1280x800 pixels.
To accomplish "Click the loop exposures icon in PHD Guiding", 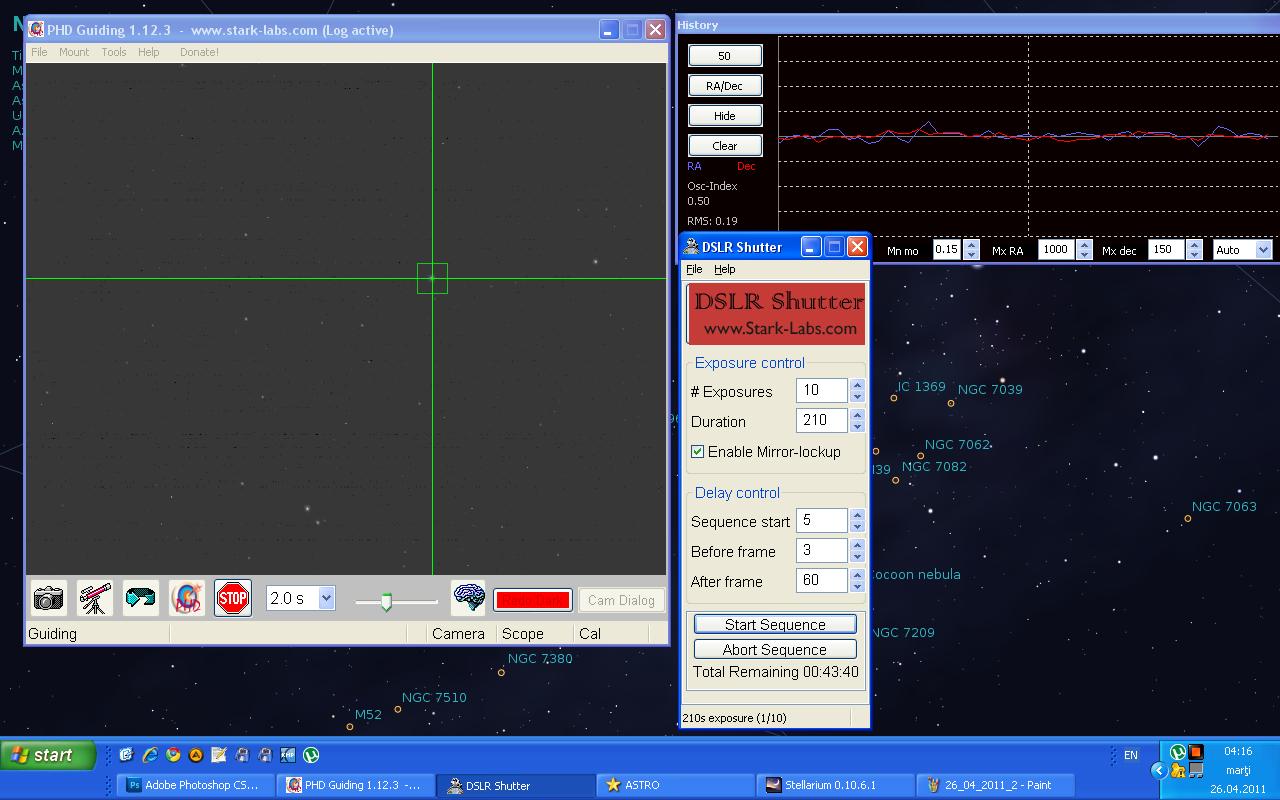I will (141, 599).
